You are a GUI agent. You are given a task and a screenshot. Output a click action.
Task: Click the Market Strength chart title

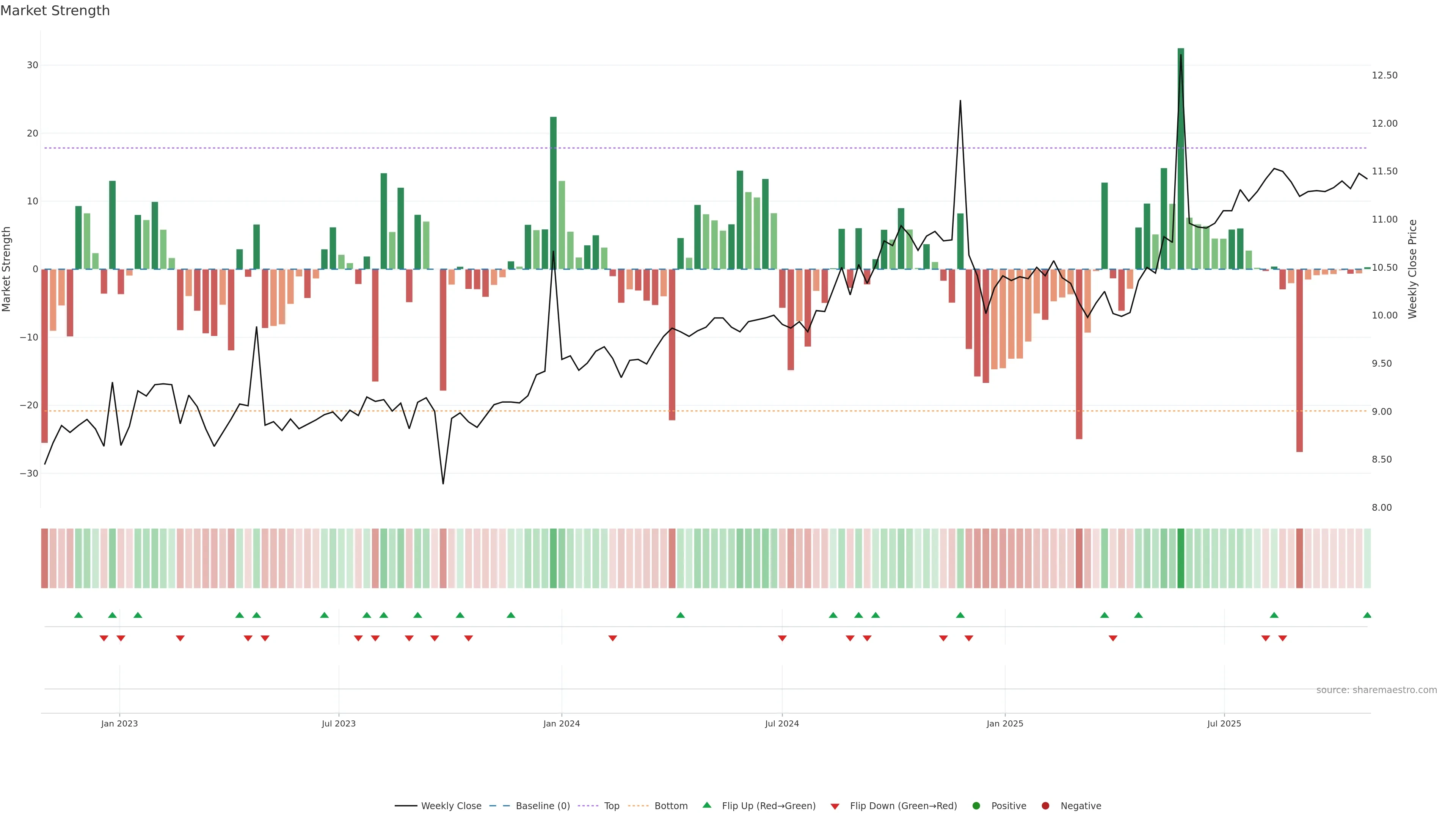point(55,11)
